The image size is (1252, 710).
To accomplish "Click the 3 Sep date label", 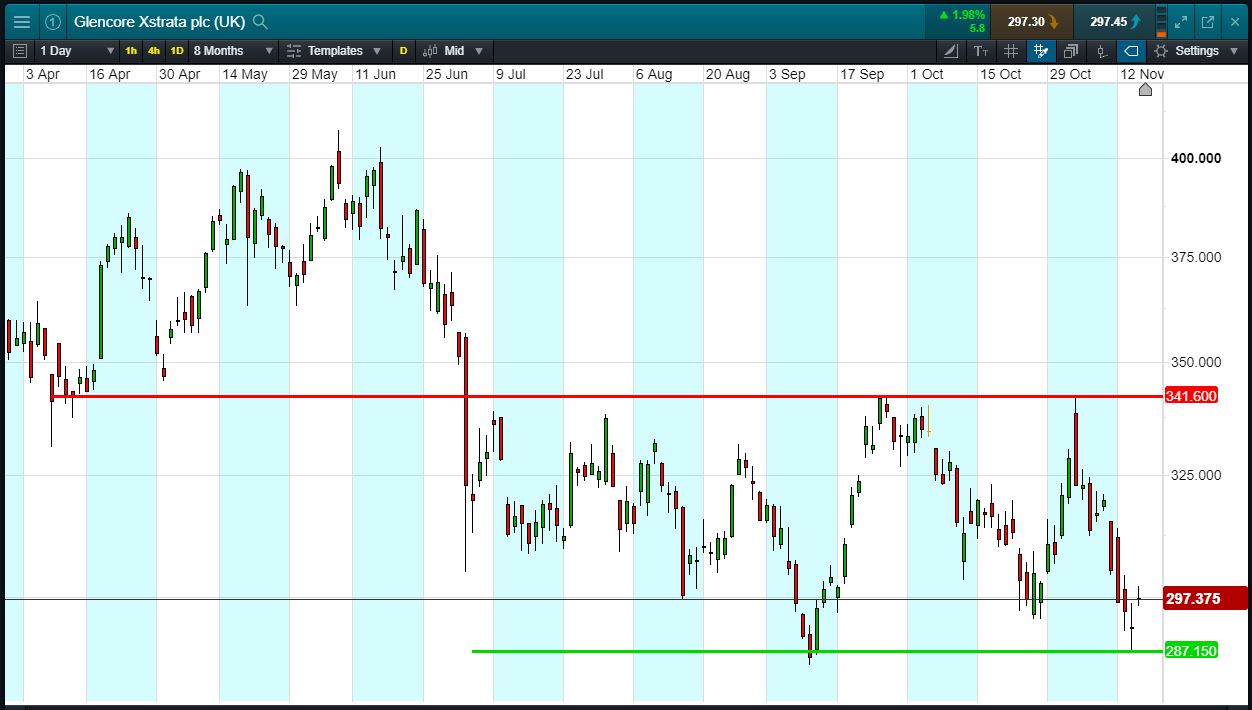I will click(787, 74).
